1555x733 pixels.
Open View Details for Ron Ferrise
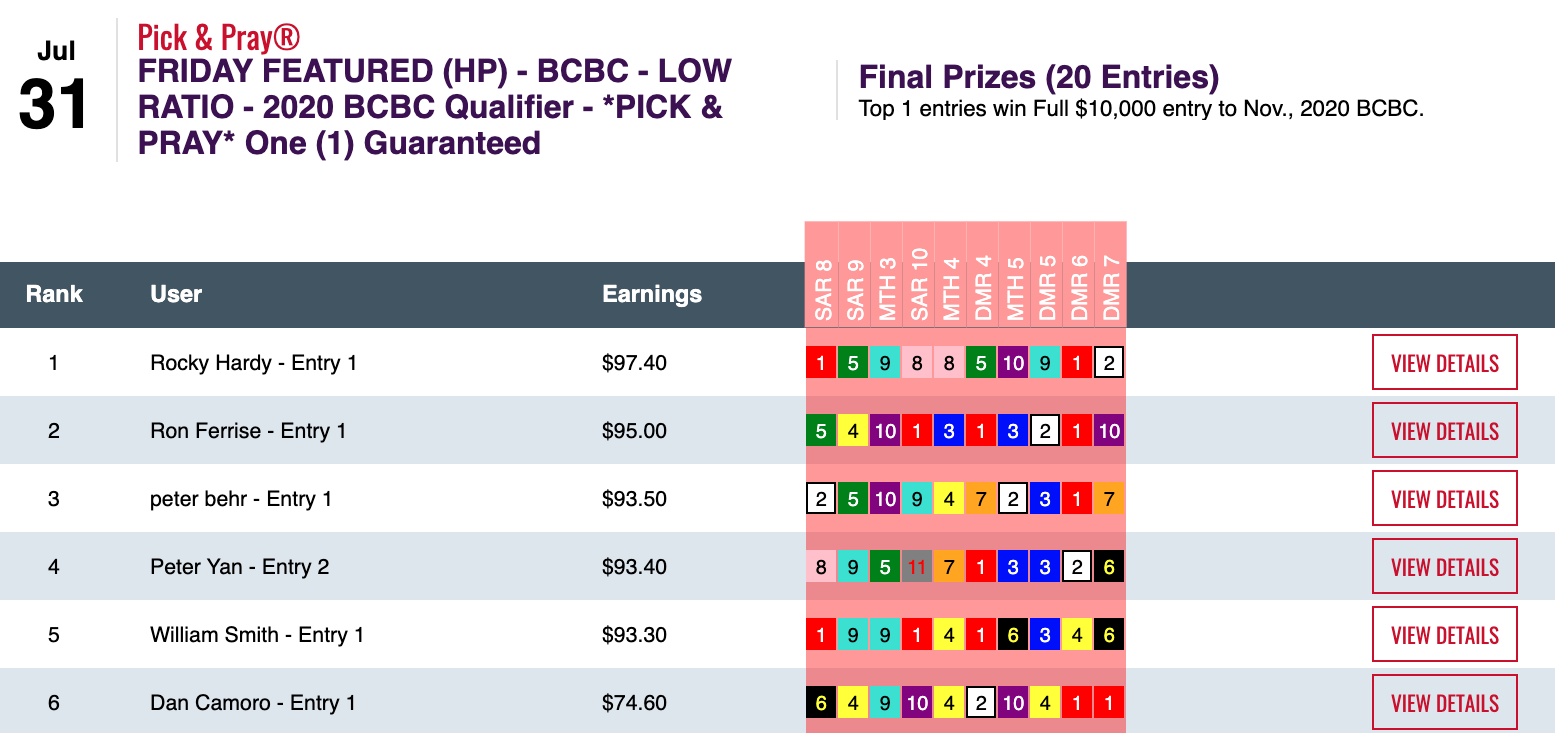point(1444,431)
